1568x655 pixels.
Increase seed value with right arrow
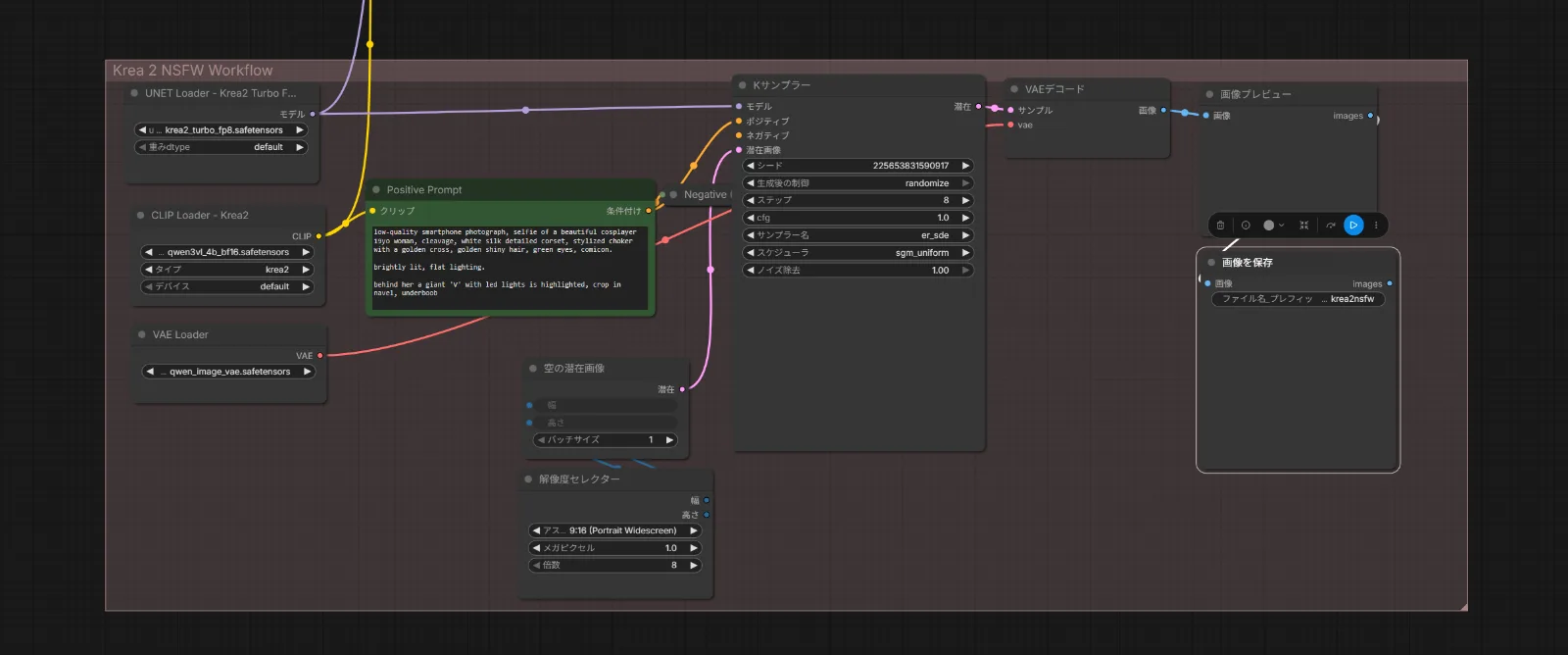965,166
